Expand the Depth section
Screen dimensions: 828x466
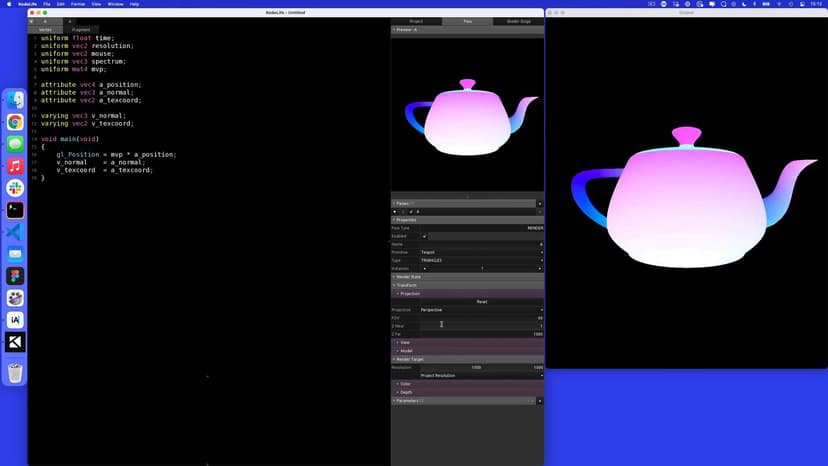[x=405, y=392]
